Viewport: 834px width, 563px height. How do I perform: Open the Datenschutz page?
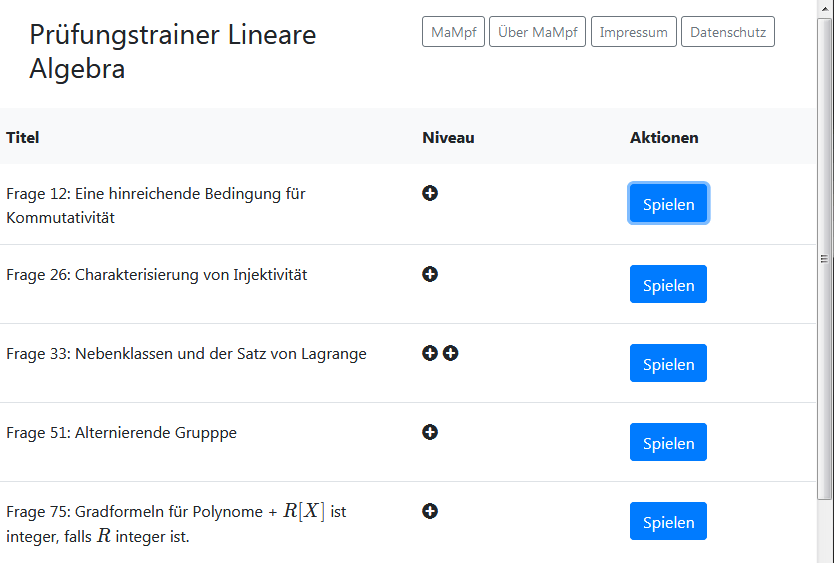pos(727,32)
